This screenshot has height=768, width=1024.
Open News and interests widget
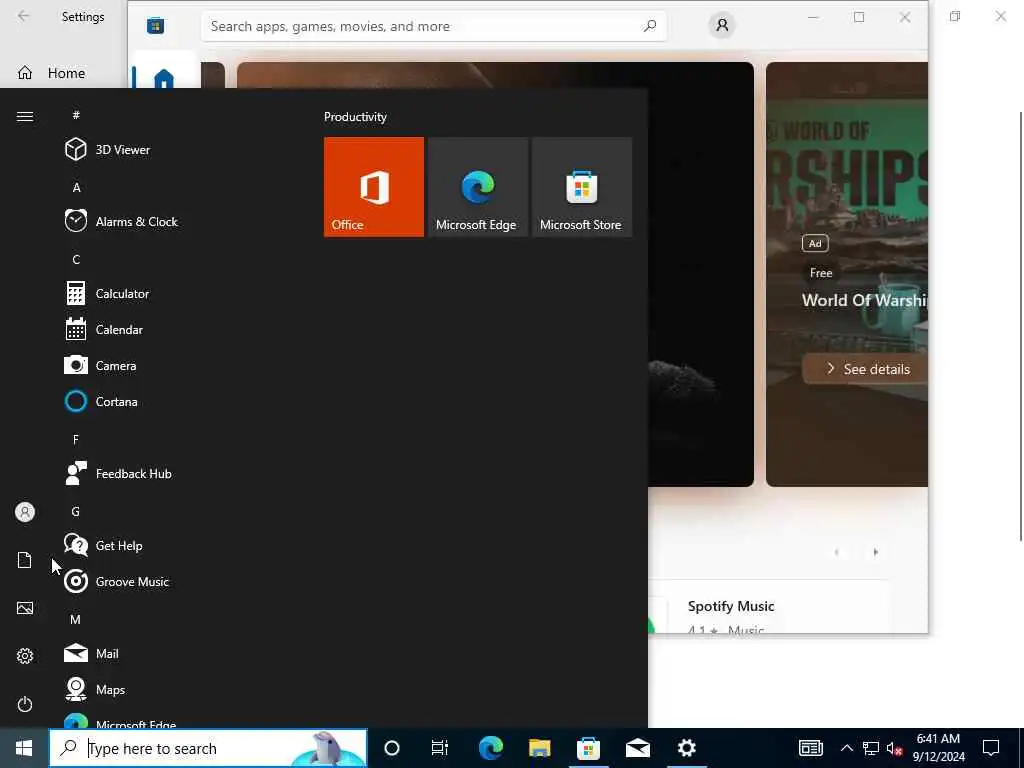tap(810, 748)
